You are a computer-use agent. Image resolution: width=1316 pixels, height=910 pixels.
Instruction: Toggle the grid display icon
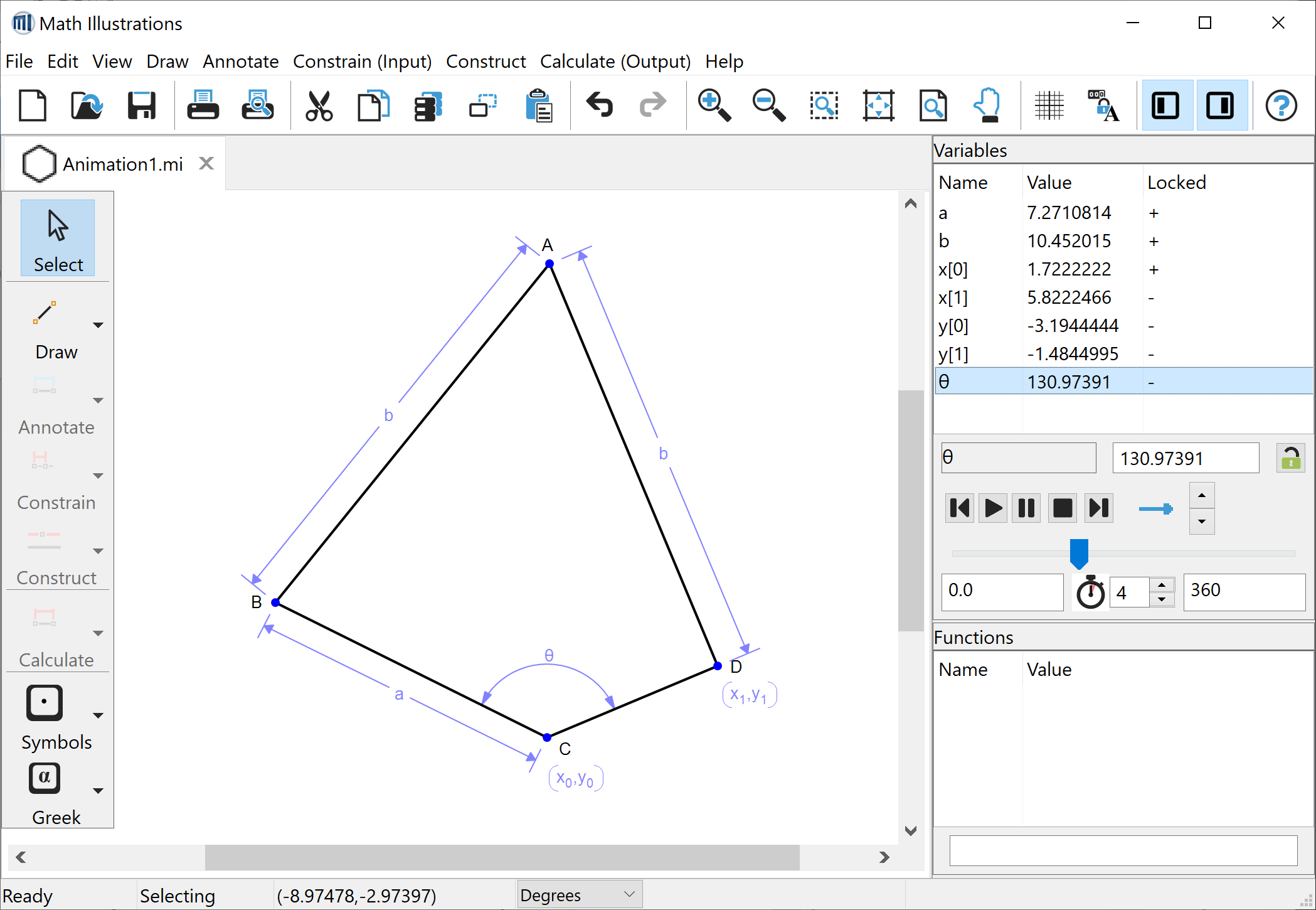click(x=1050, y=104)
